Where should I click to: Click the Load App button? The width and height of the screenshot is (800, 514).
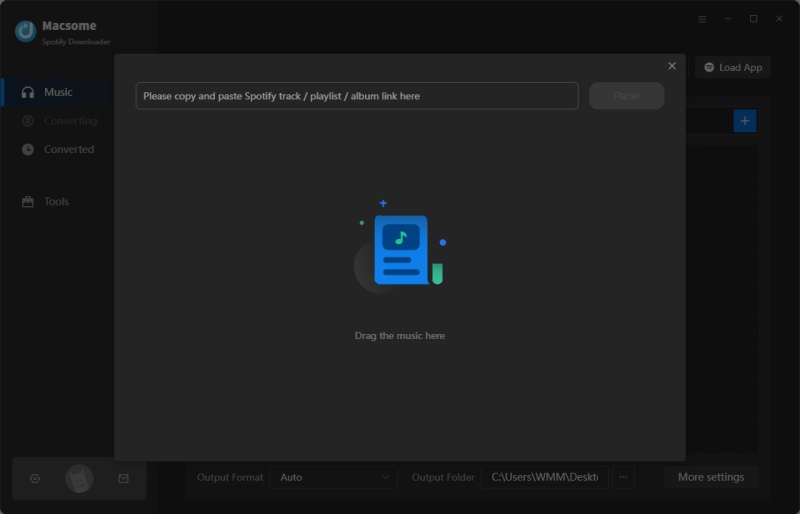click(x=733, y=67)
